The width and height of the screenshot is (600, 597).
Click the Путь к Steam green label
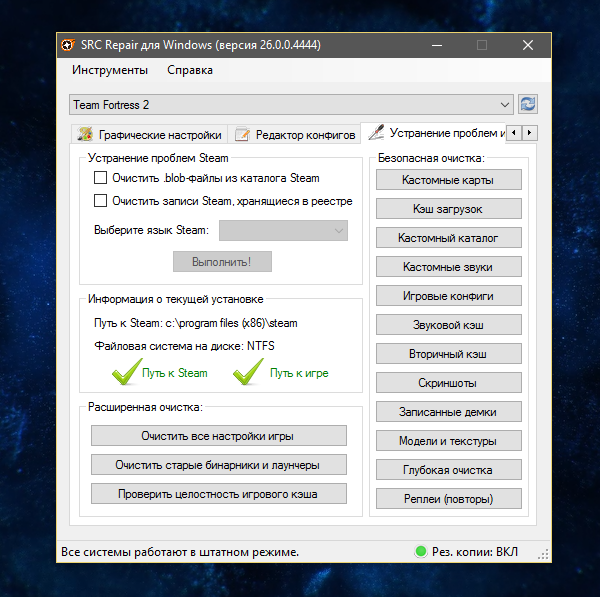point(175,373)
